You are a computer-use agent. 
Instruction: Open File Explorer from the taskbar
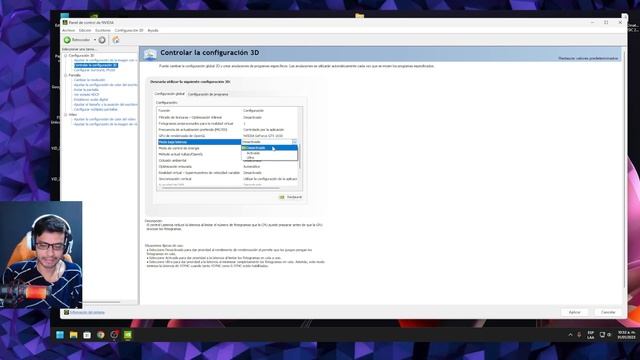point(73,335)
